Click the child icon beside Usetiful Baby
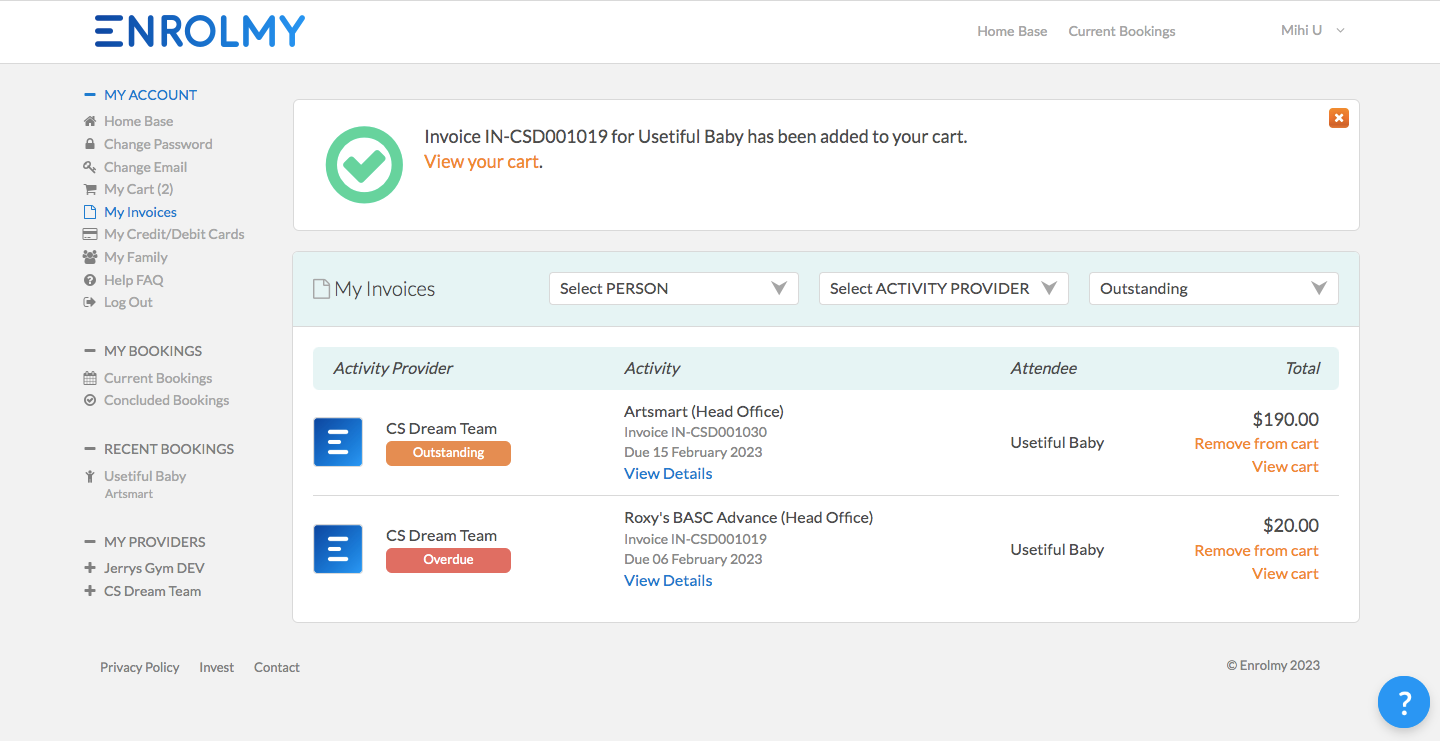 coord(90,476)
